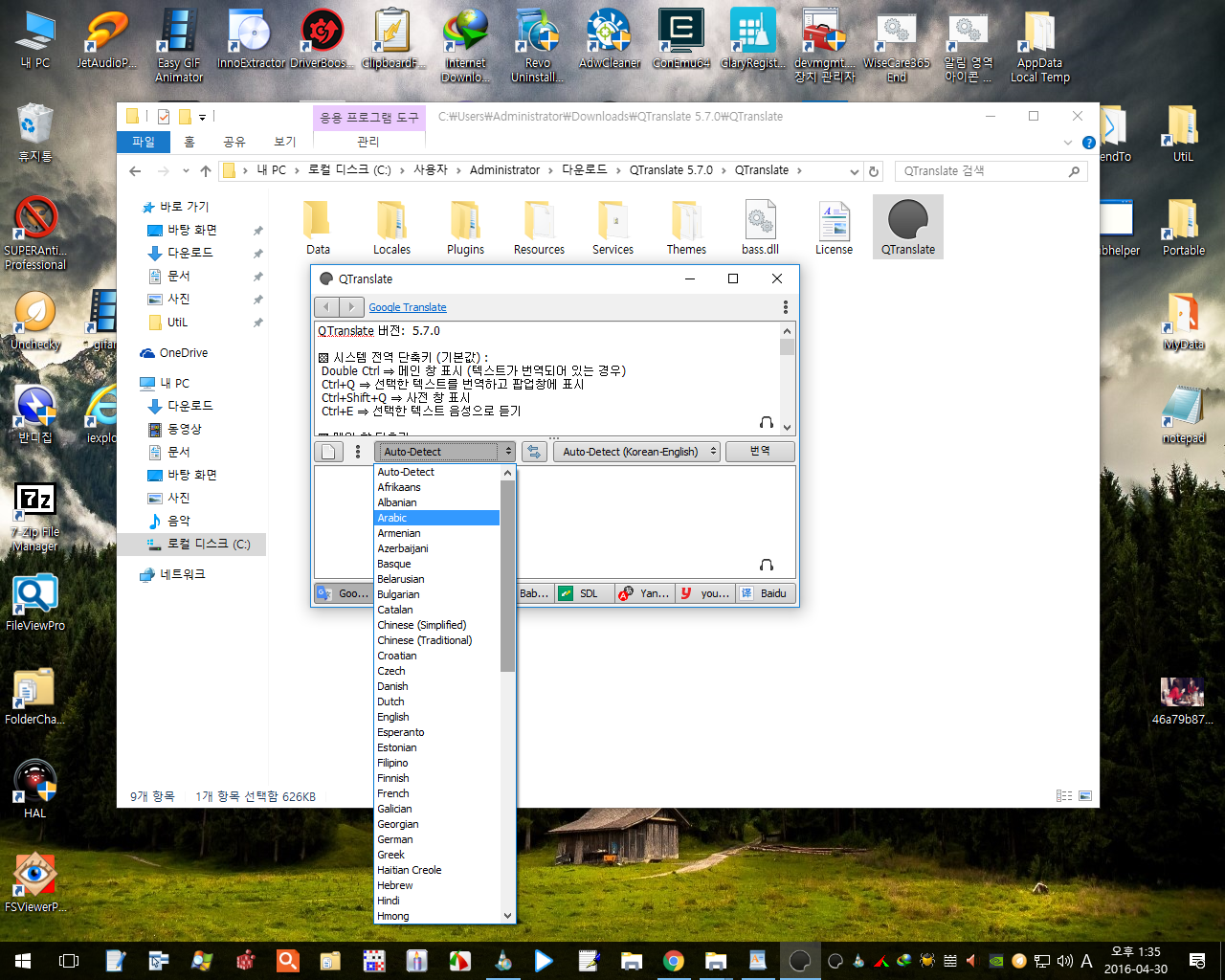Select the SDL translation service
This screenshot has width=1225, height=980.
point(585,593)
